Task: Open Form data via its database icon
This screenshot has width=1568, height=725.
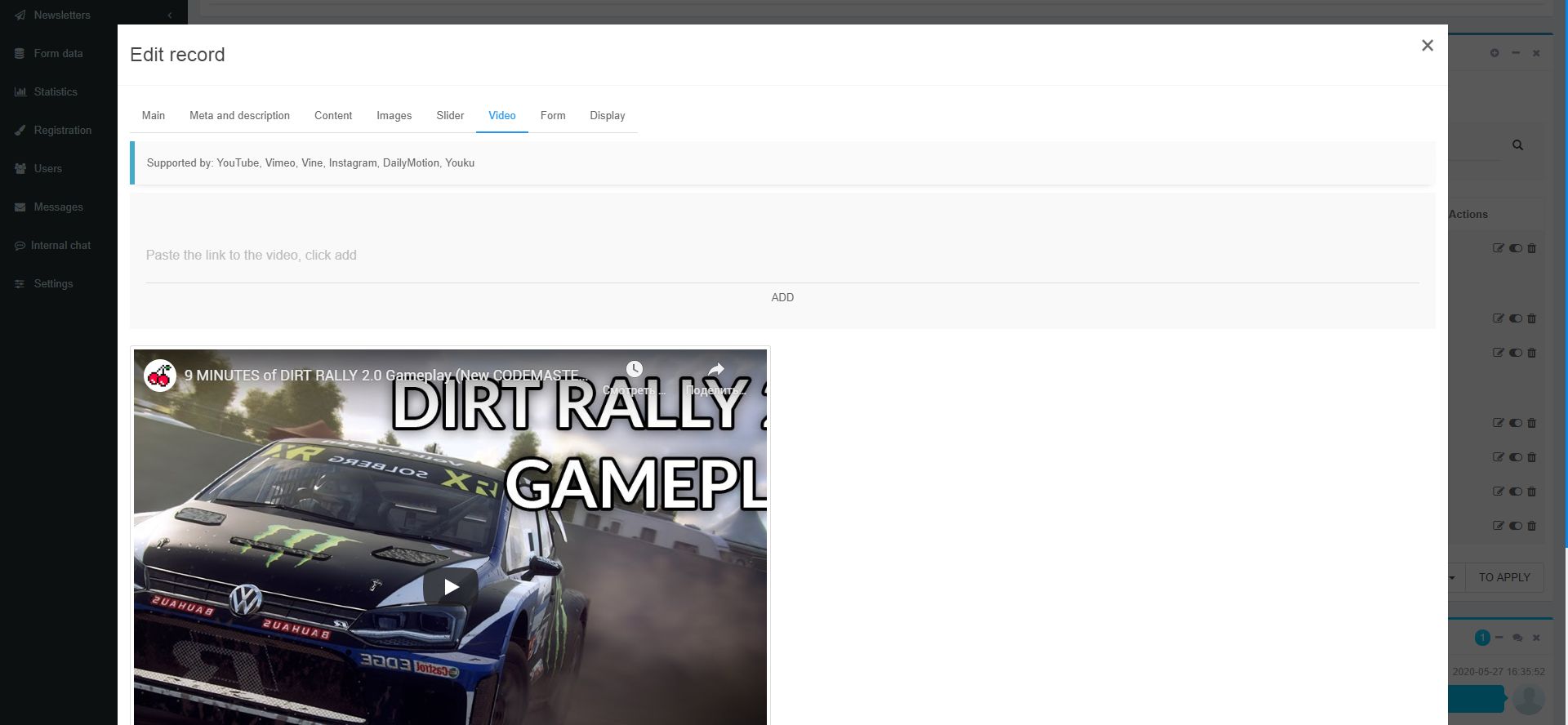Action: (x=20, y=54)
